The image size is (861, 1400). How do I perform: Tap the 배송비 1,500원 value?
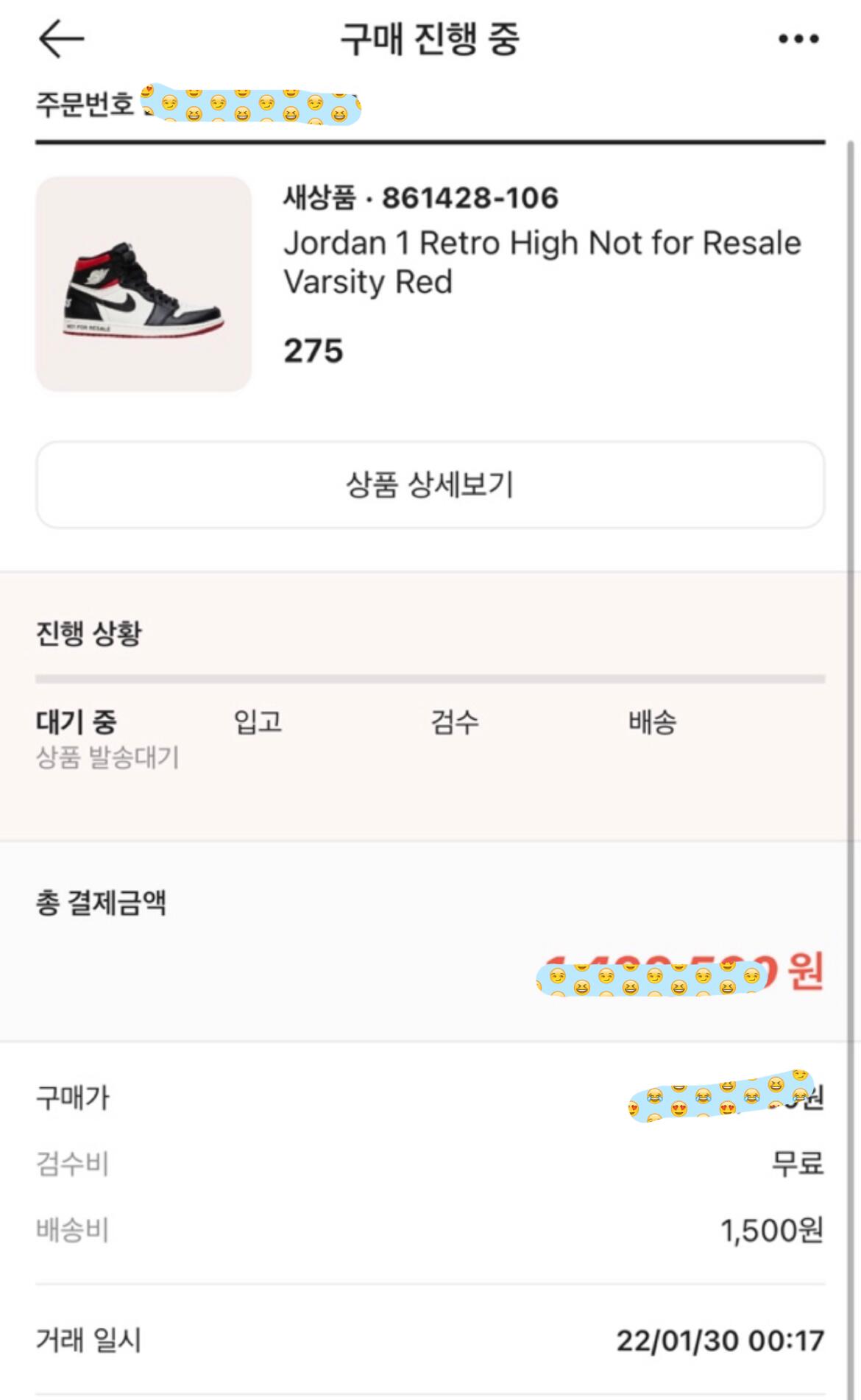pos(771,1230)
